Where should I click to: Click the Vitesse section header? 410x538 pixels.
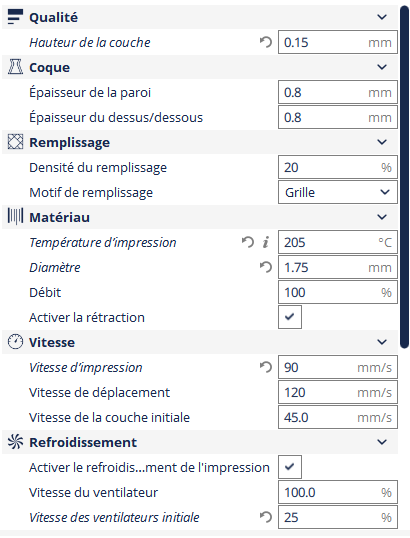coord(200,342)
